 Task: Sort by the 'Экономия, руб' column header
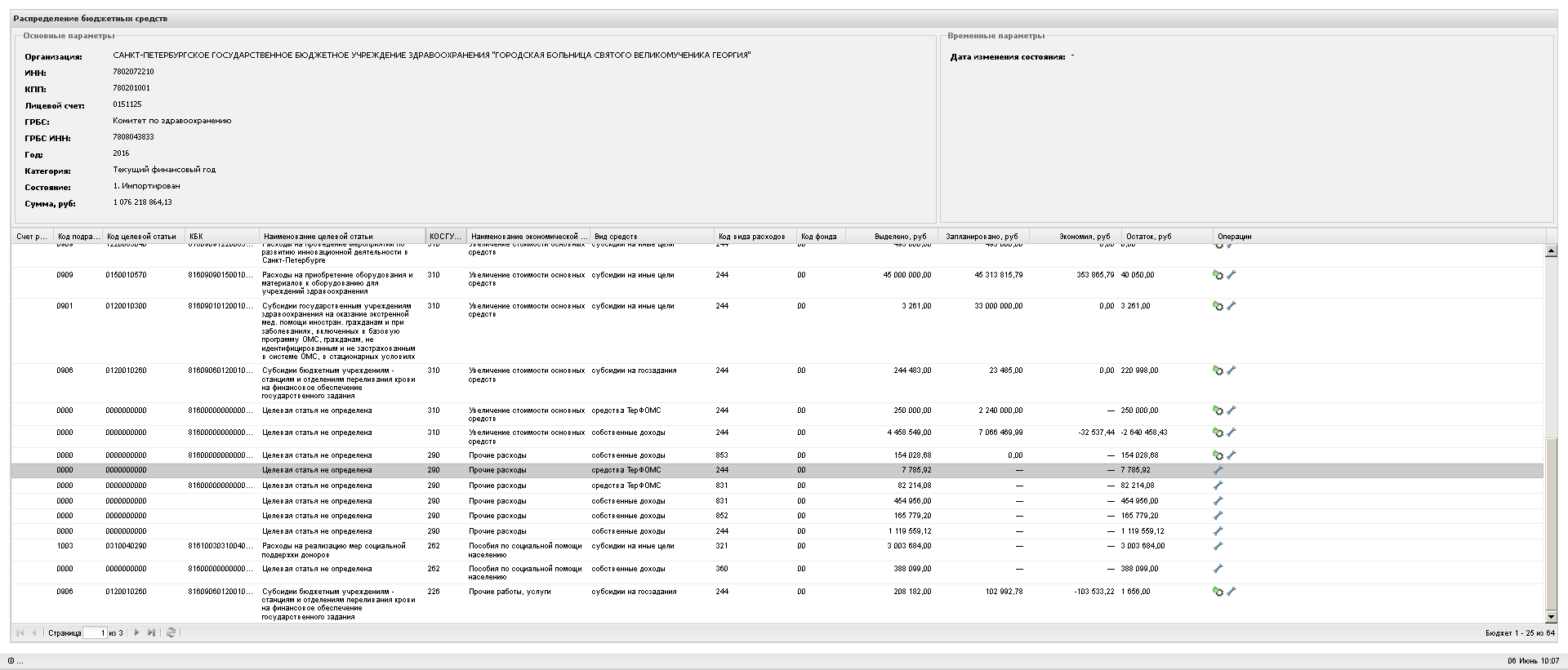(1074, 237)
